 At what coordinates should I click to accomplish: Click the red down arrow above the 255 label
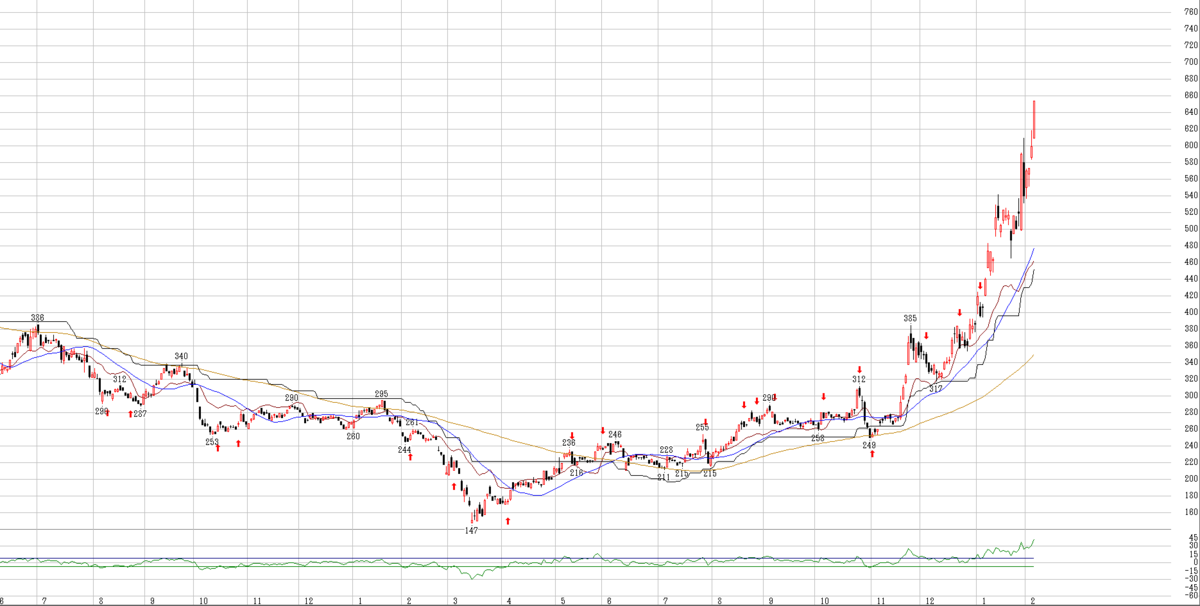[x=706, y=420]
